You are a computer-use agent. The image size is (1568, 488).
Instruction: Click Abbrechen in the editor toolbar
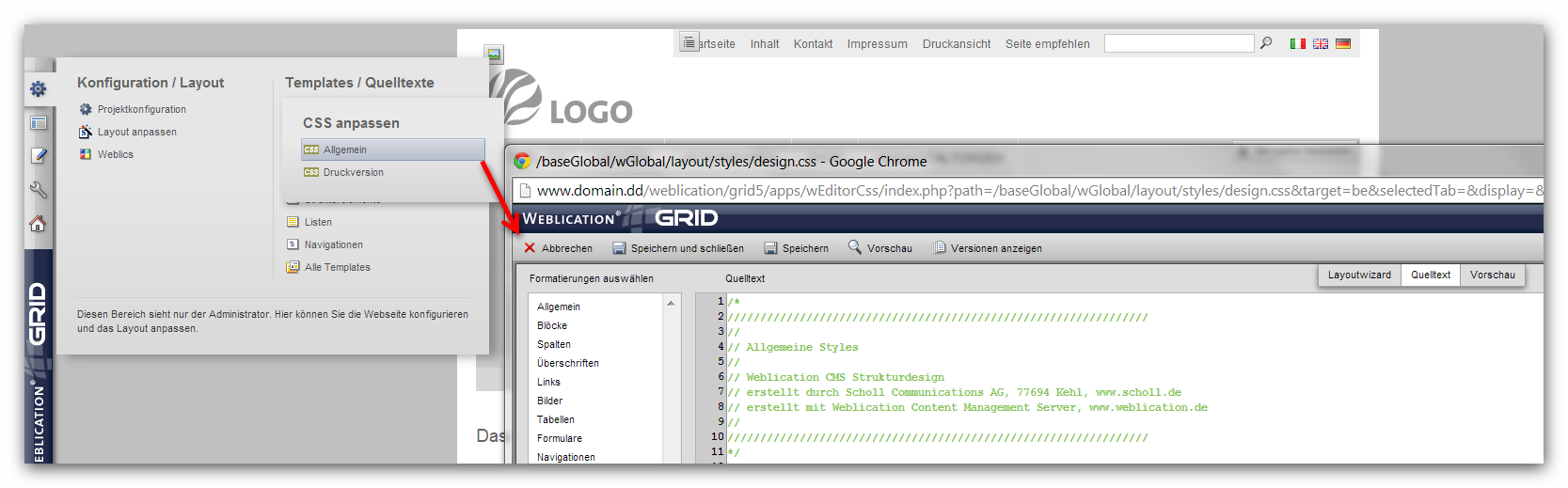tap(558, 248)
